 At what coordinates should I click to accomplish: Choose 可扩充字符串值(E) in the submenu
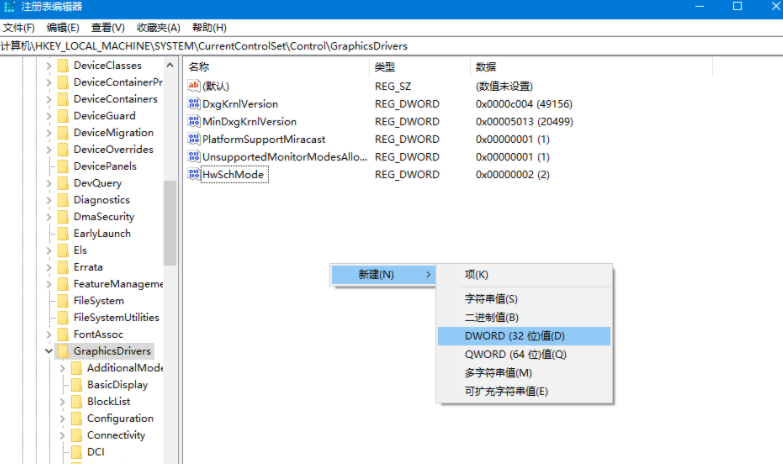tap(524, 392)
